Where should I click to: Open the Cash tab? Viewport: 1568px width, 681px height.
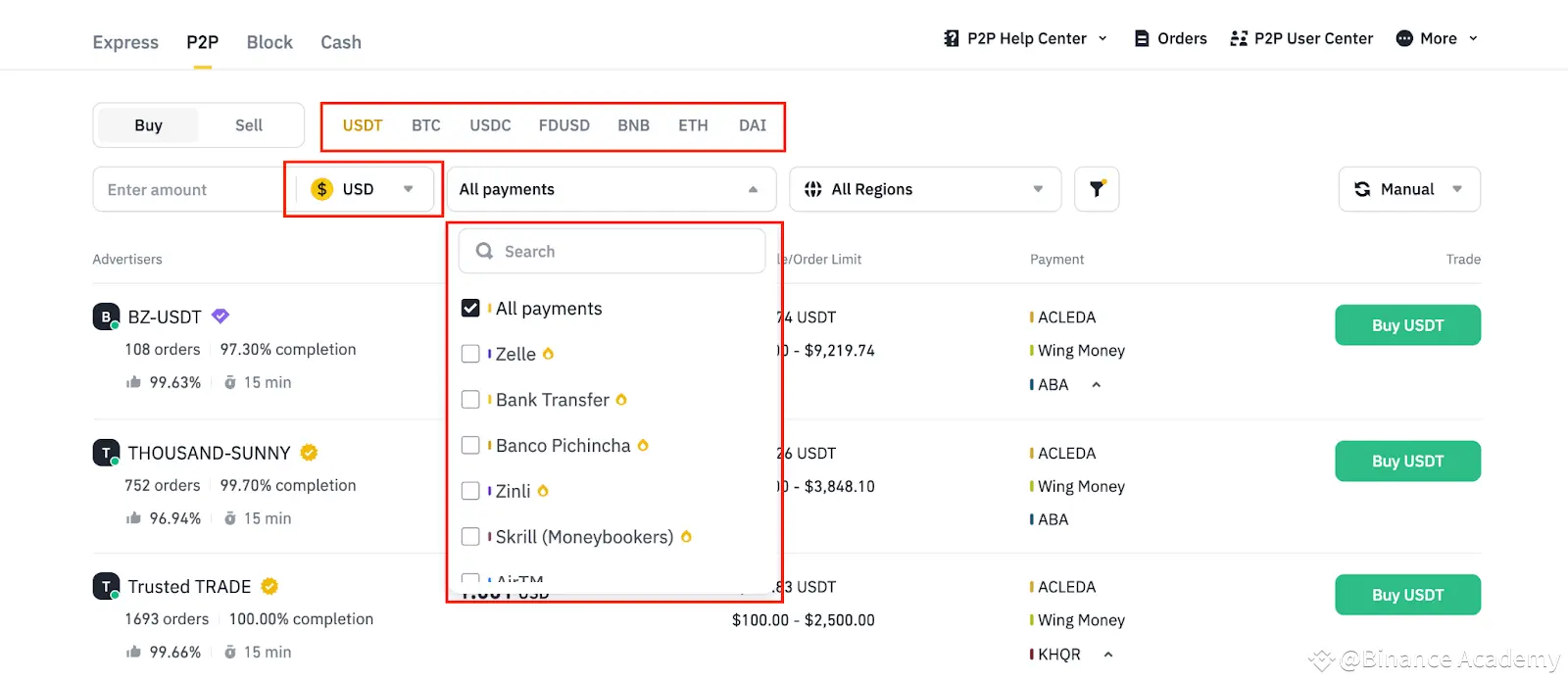pyautogui.click(x=341, y=42)
